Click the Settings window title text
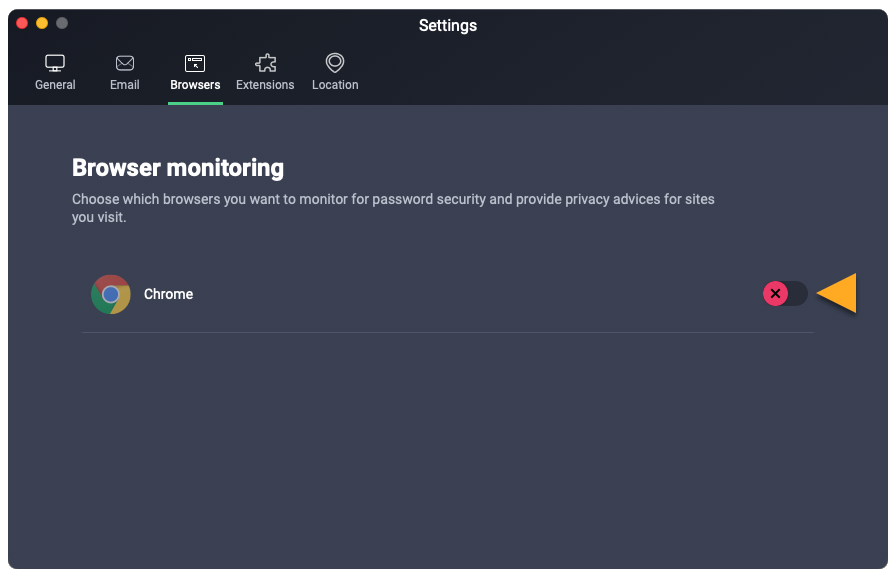This screenshot has height=577, width=895. [447, 25]
